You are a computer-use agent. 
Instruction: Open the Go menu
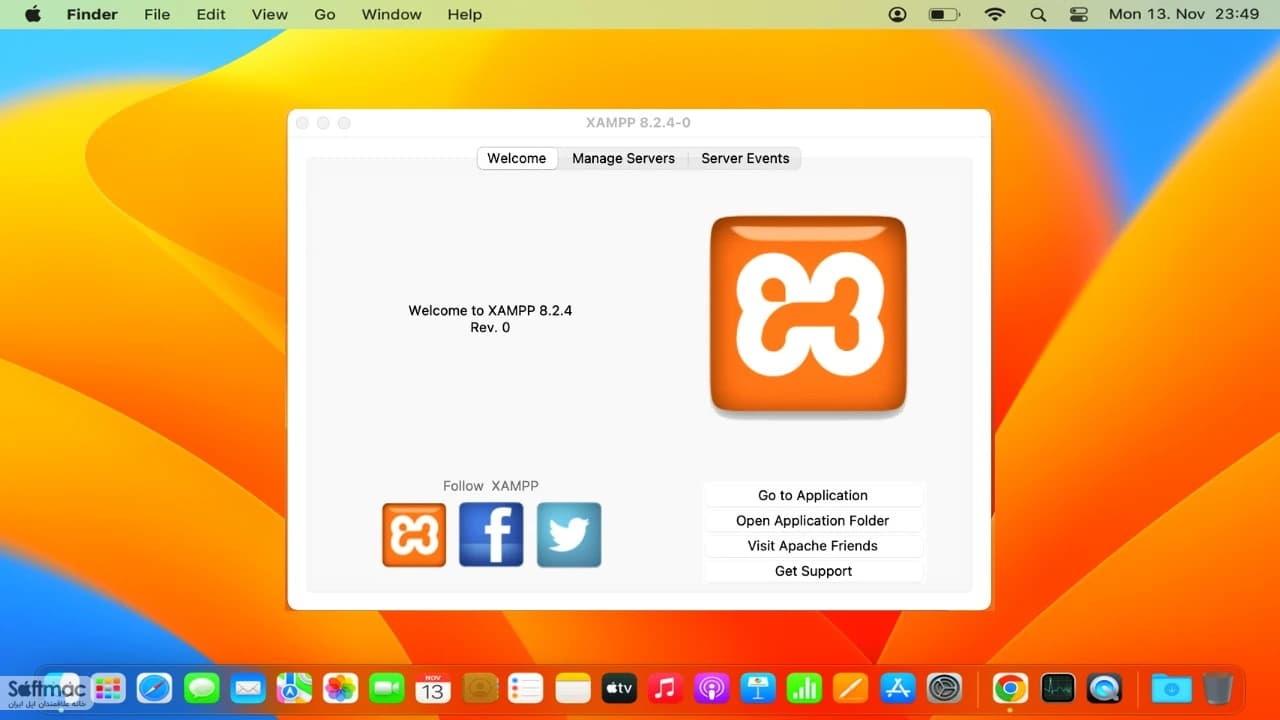pos(325,14)
